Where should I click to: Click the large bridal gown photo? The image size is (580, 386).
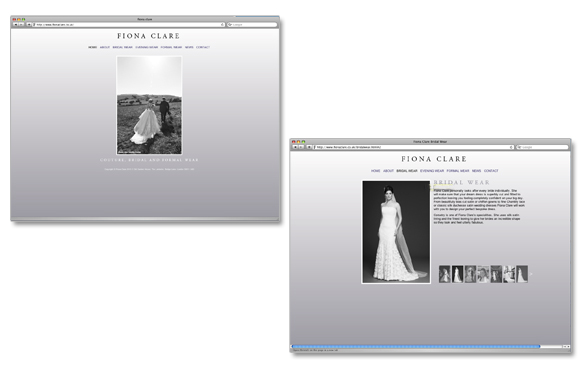click(x=396, y=232)
